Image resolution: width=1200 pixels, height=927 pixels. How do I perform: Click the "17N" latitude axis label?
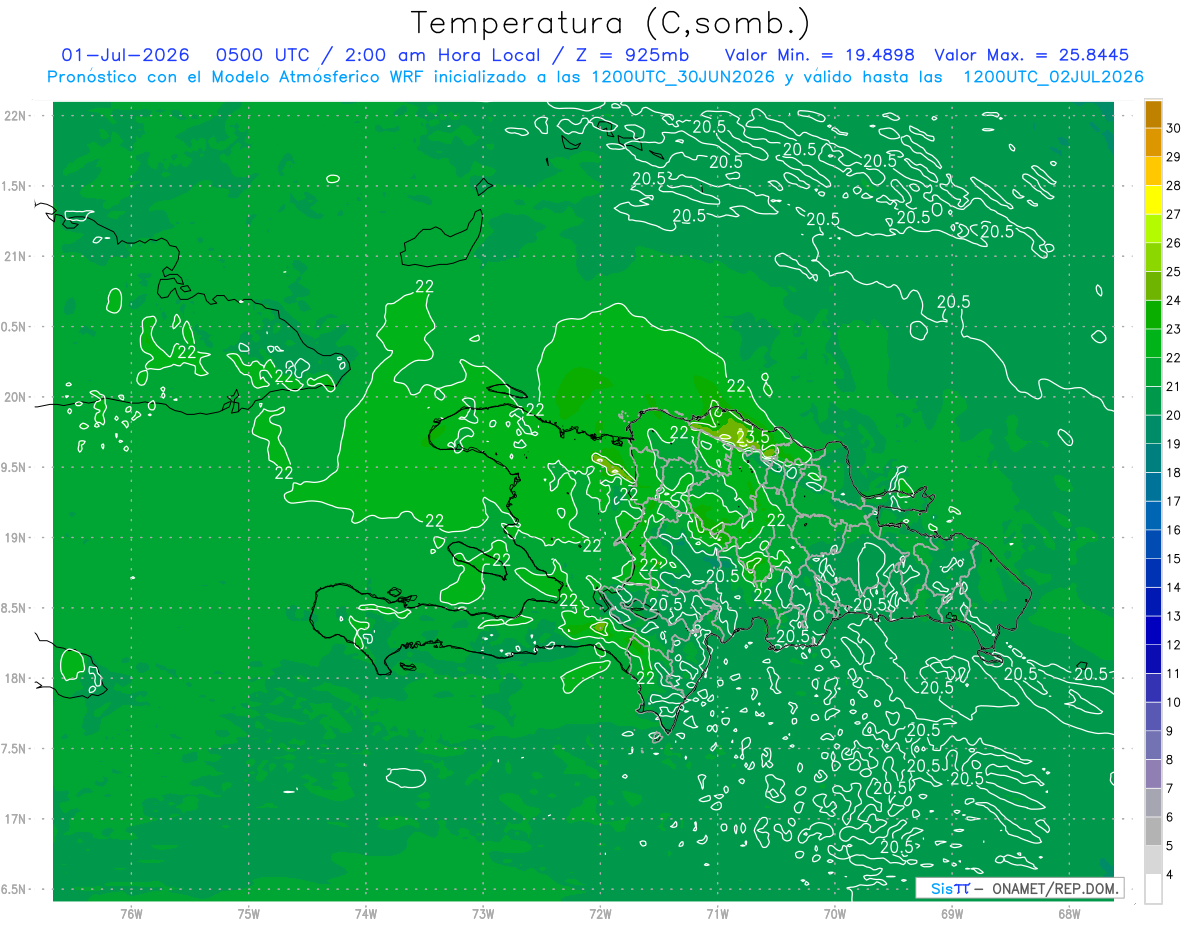[14, 819]
